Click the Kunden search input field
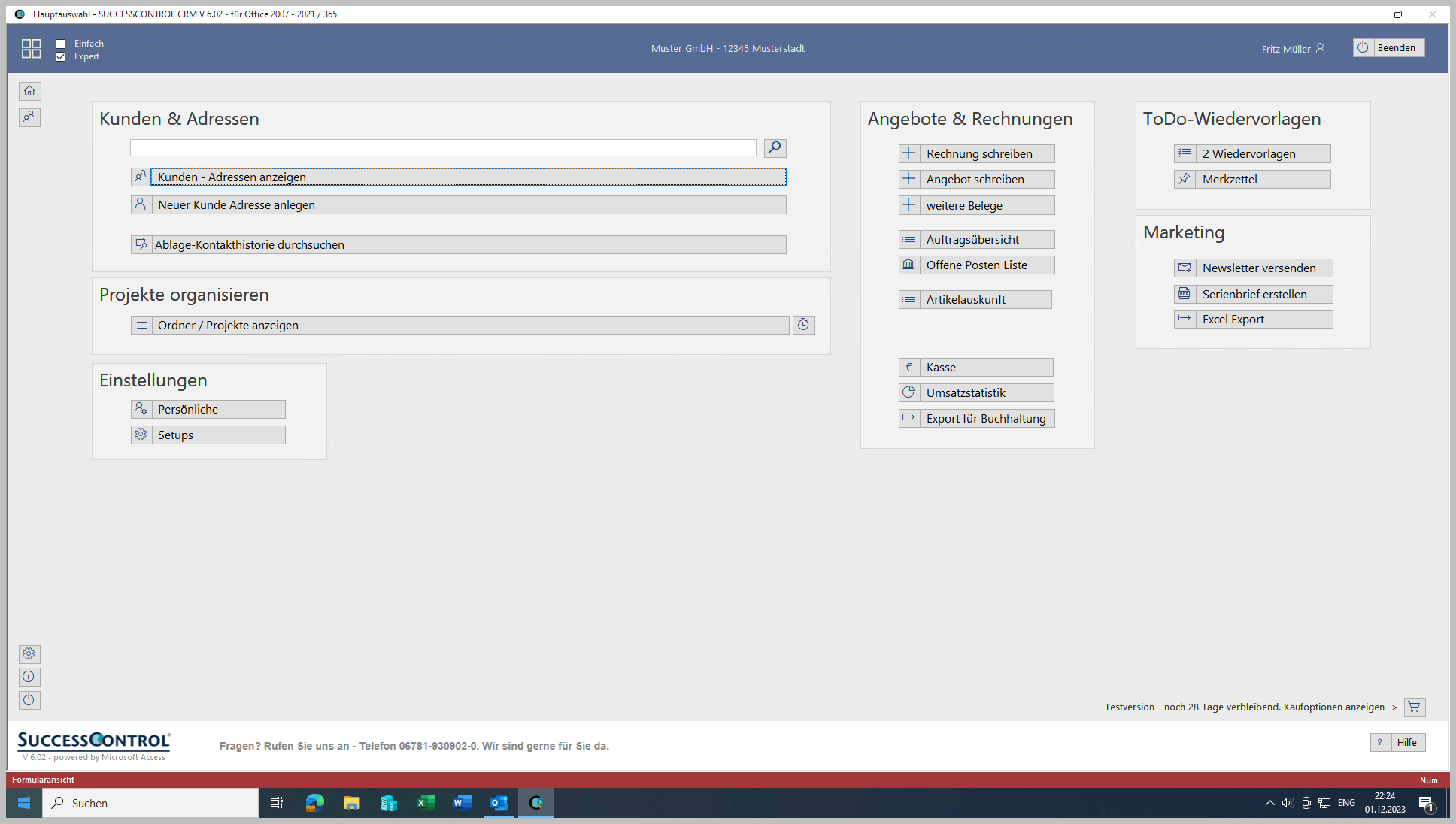1456x824 pixels. [443, 148]
